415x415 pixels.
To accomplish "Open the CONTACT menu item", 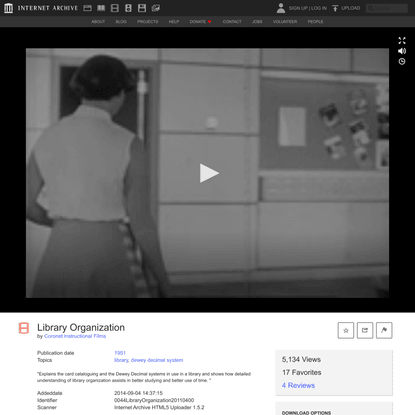I will (x=232, y=22).
